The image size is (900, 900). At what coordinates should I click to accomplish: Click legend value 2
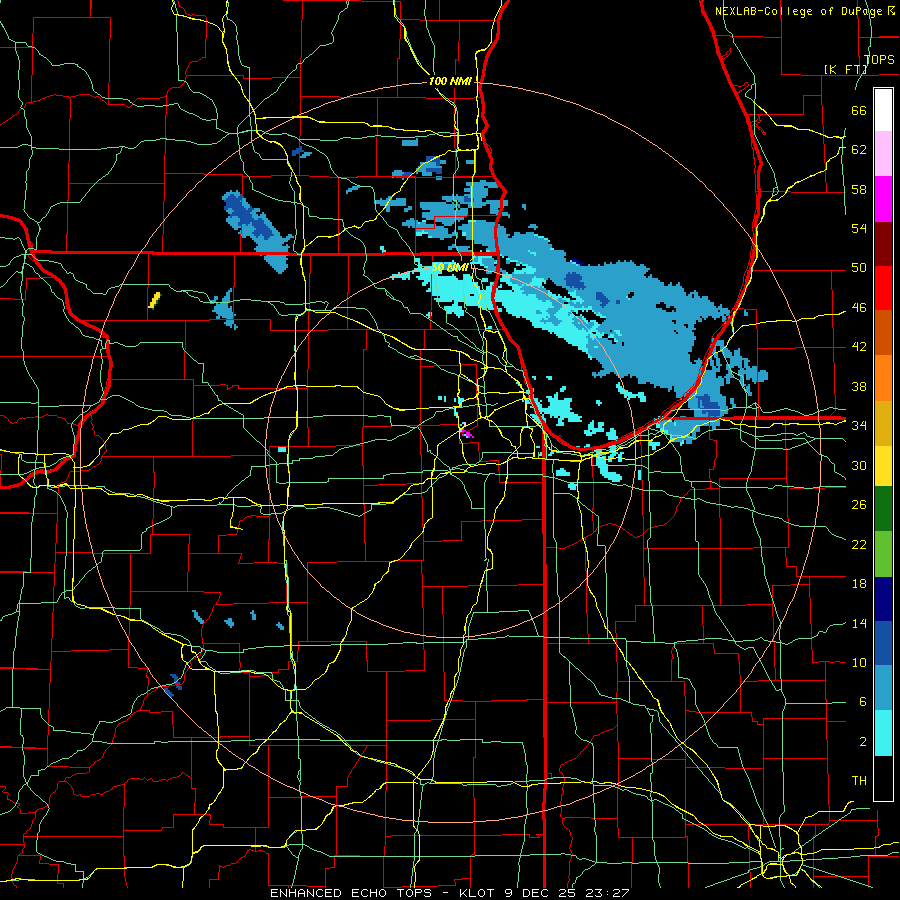click(x=862, y=742)
